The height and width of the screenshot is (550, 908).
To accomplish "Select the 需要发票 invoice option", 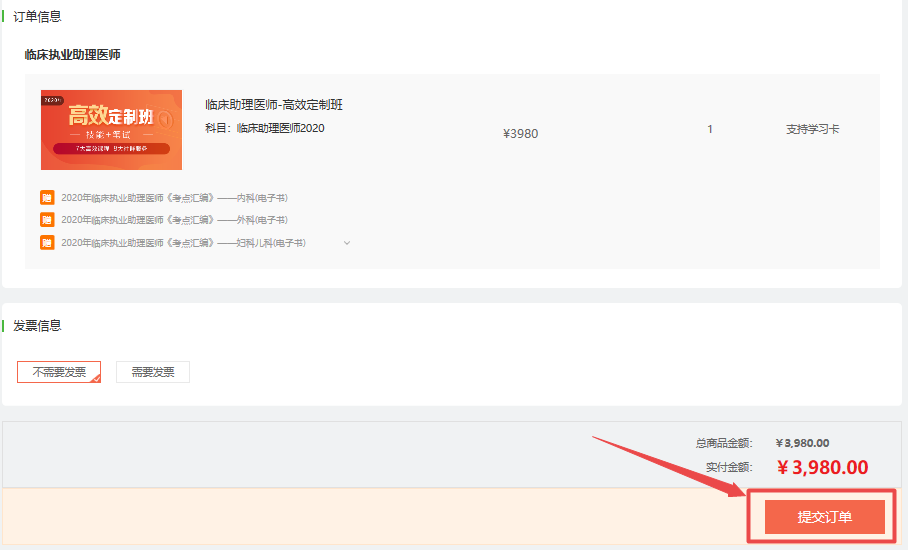I will pyautogui.click(x=153, y=372).
